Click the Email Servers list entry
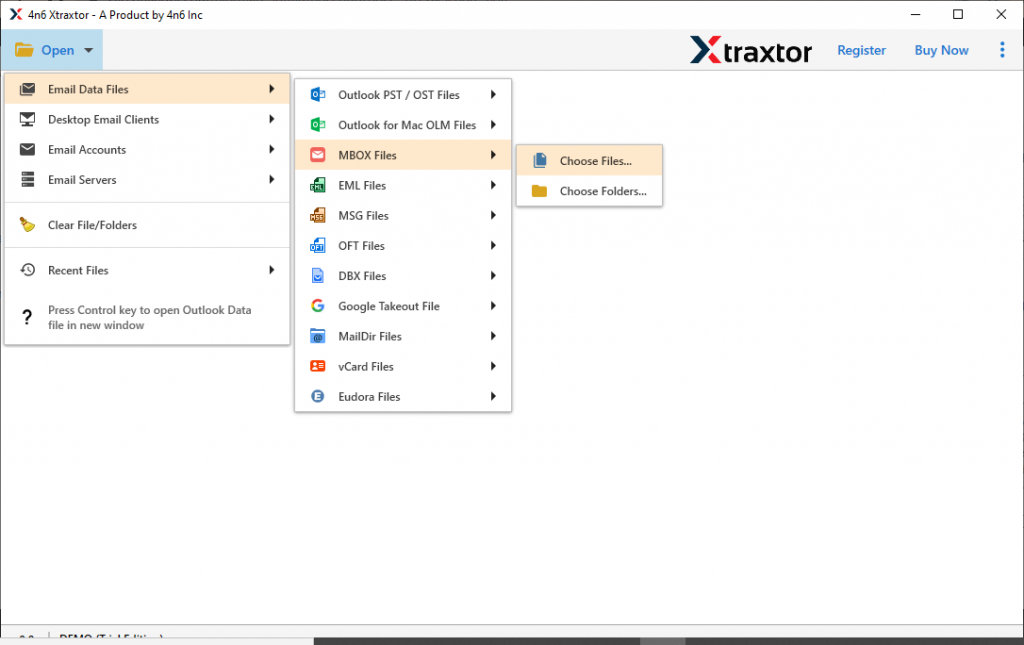This screenshot has height=645, width=1024. pyautogui.click(x=84, y=179)
